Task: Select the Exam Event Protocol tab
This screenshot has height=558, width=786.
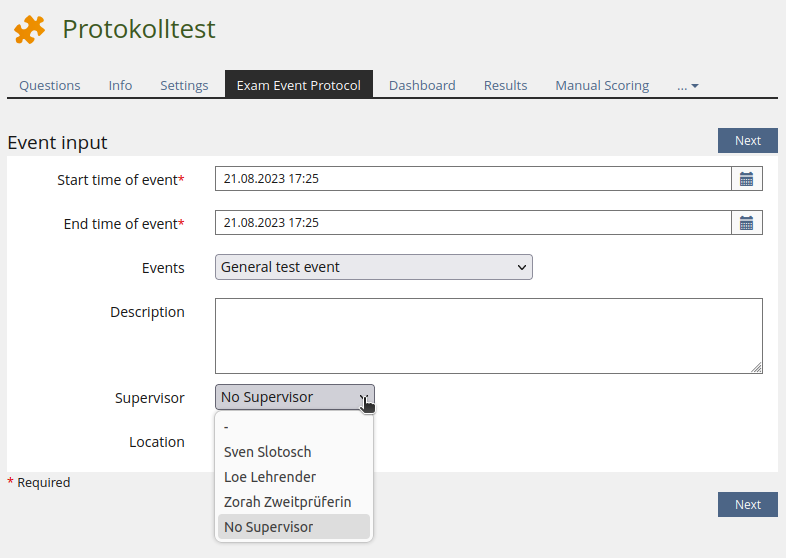Action: [298, 85]
